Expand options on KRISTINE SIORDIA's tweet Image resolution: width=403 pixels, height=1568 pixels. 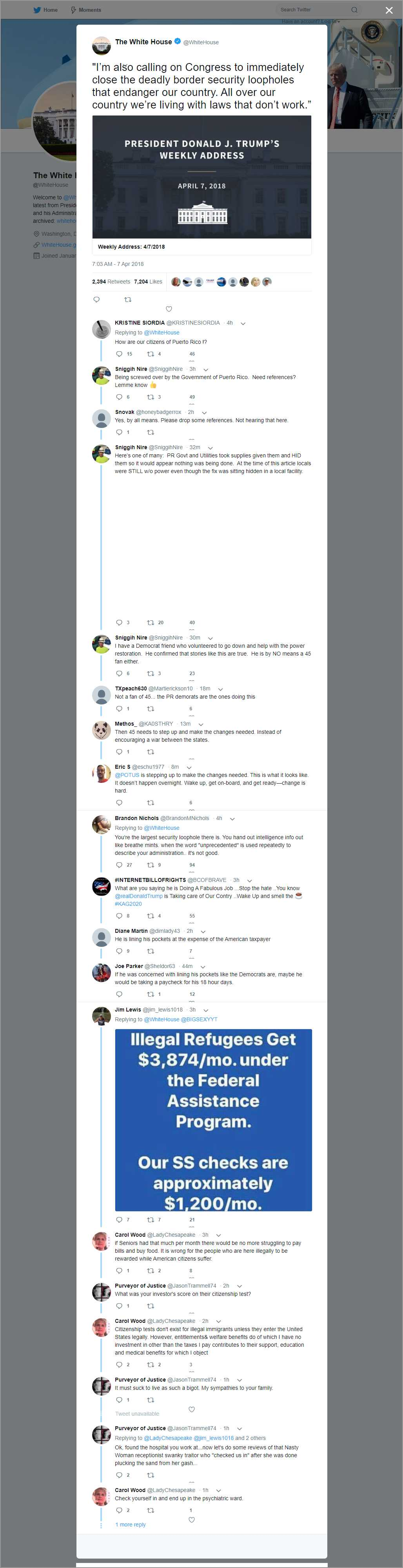(x=243, y=323)
